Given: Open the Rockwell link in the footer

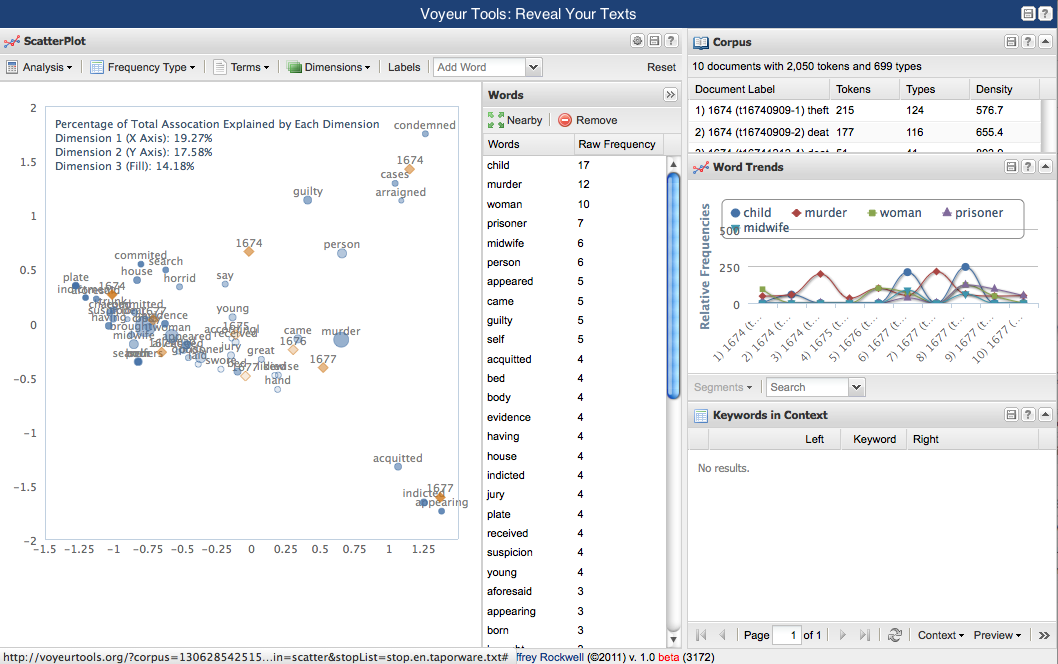Looking at the screenshot, I should [551, 657].
